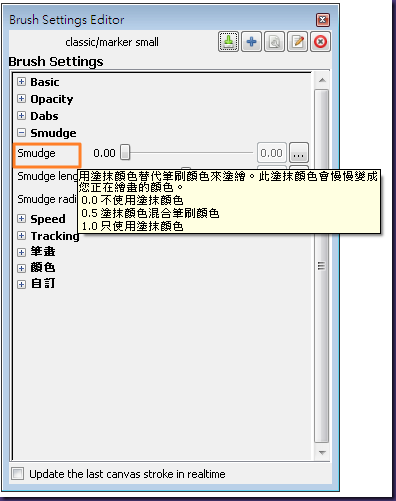Click the copy brush icon
The height and width of the screenshot is (501, 396).
coord(274,42)
